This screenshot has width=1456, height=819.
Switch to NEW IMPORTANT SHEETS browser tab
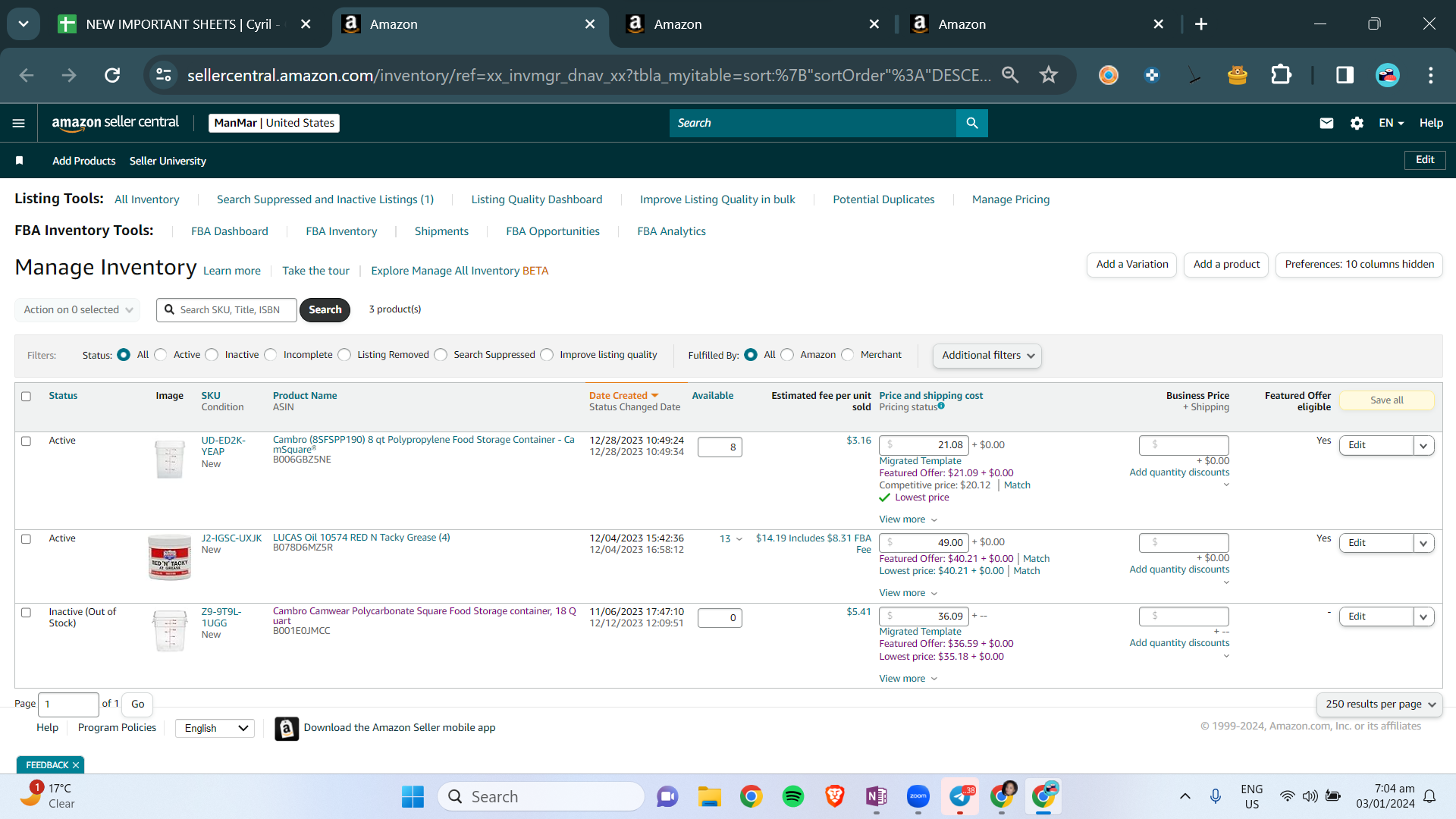(182, 24)
